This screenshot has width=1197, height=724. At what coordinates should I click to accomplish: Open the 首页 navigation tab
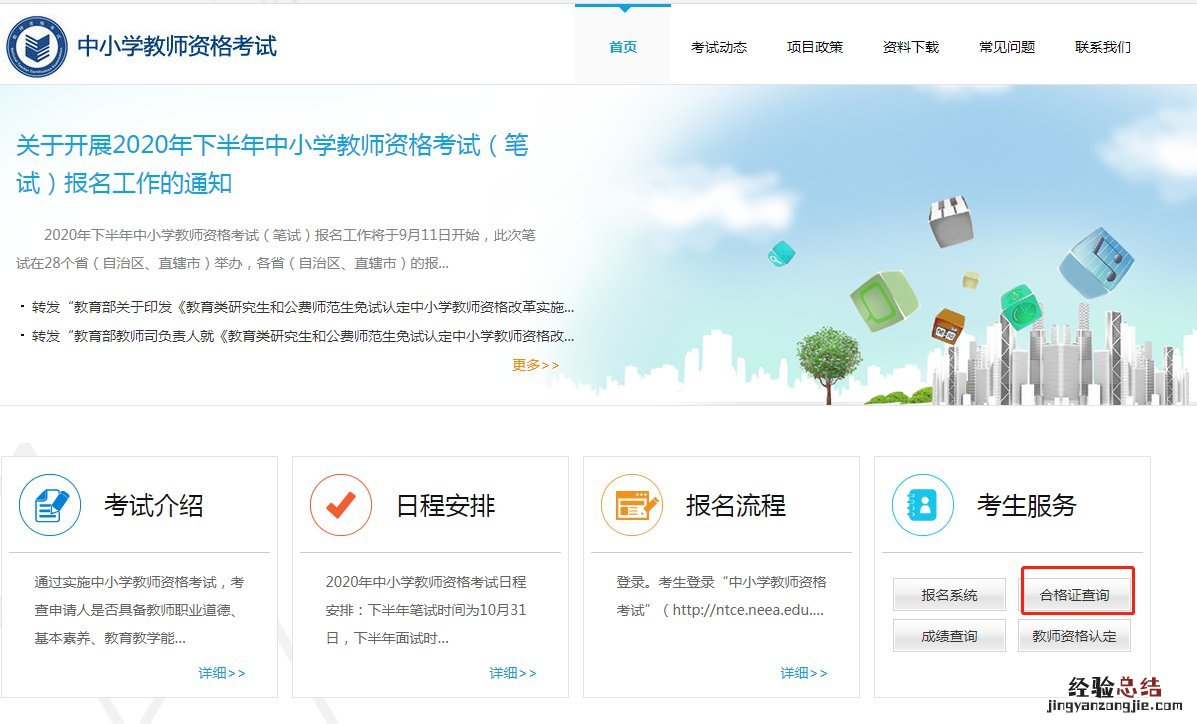pos(623,47)
